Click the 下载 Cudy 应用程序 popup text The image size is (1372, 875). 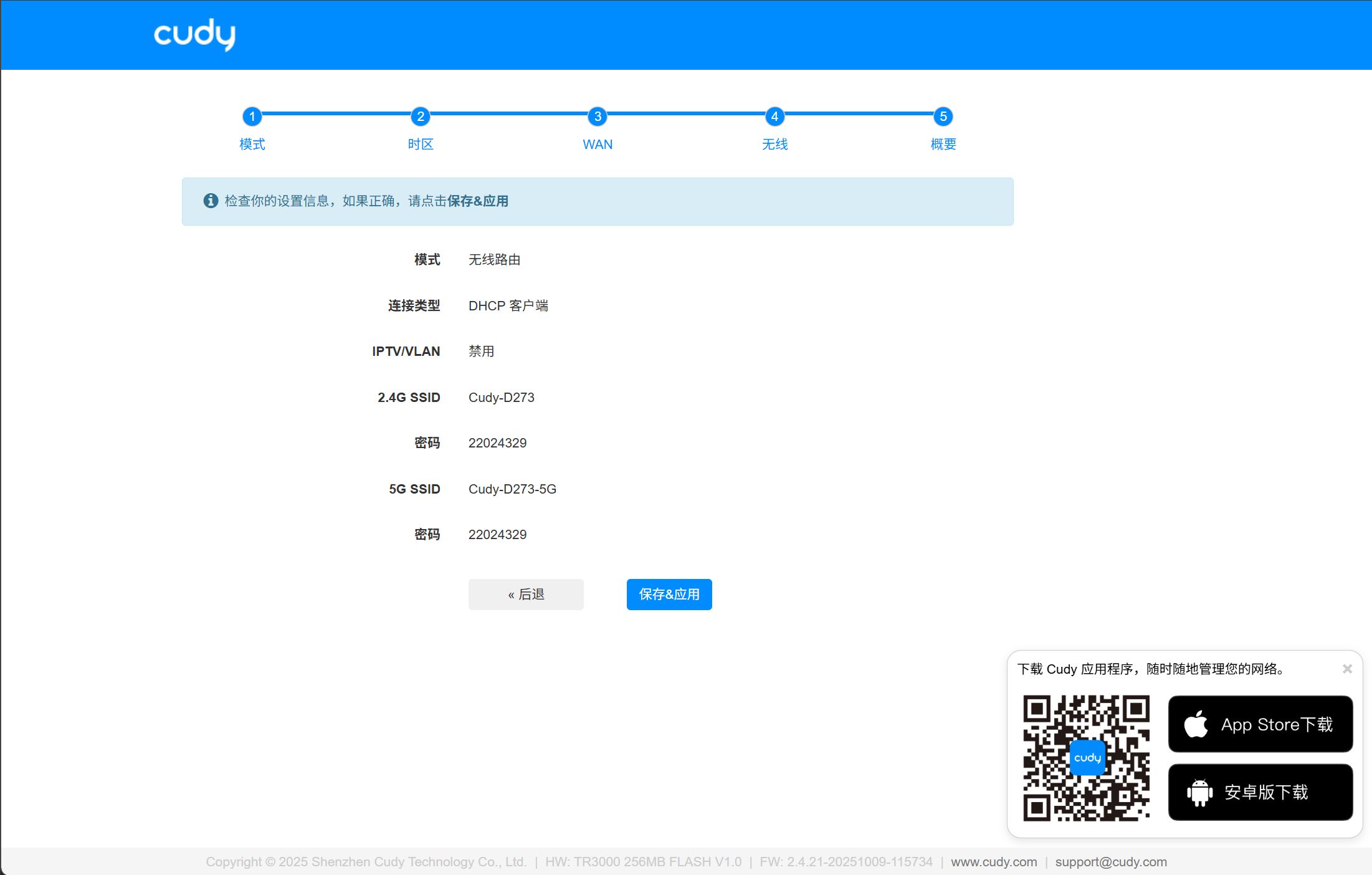1151,669
